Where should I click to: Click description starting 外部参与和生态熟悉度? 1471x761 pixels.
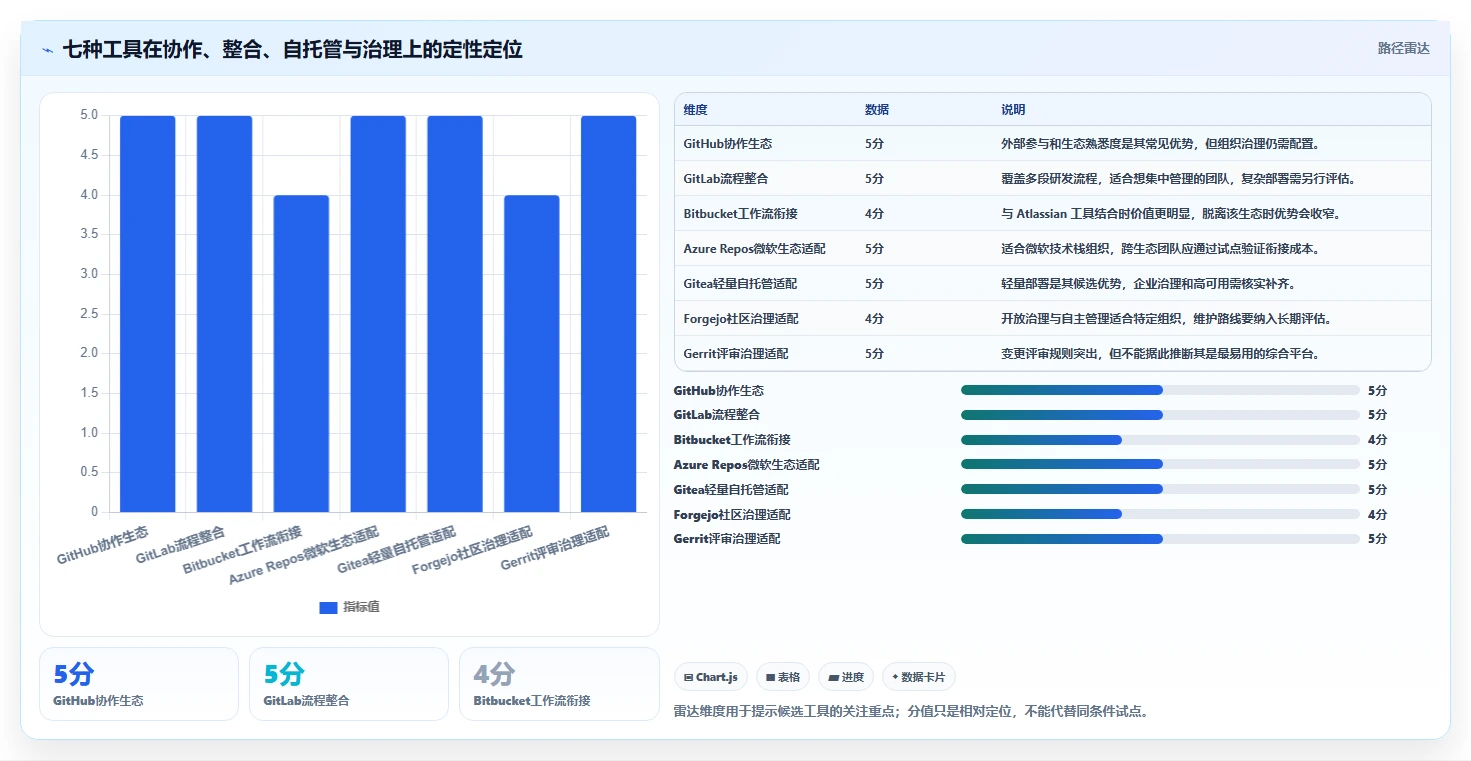click(1161, 144)
